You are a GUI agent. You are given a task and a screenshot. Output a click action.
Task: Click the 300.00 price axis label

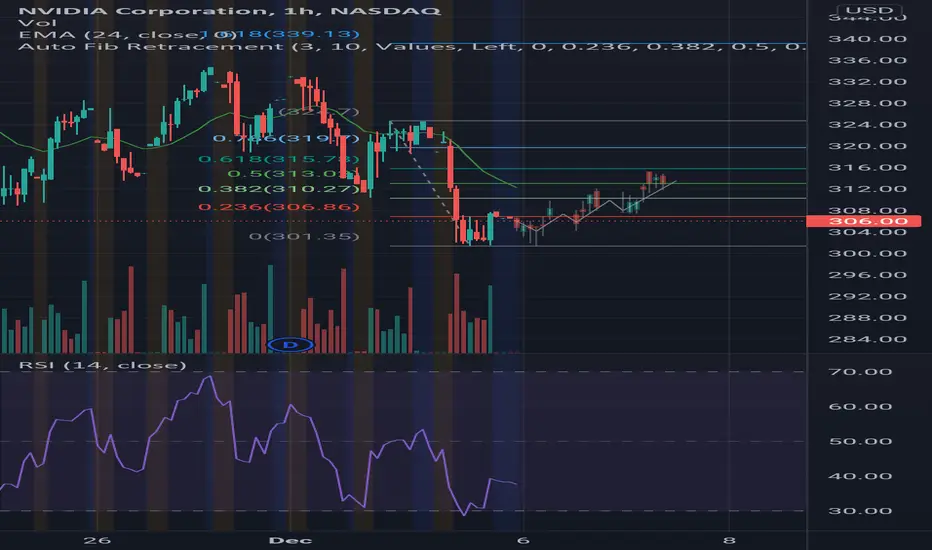(x=867, y=253)
